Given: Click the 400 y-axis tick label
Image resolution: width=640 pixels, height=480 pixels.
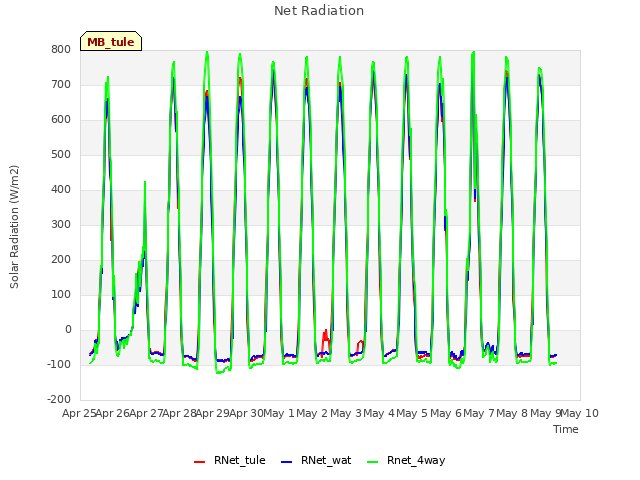Looking at the screenshot, I should [61, 189].
